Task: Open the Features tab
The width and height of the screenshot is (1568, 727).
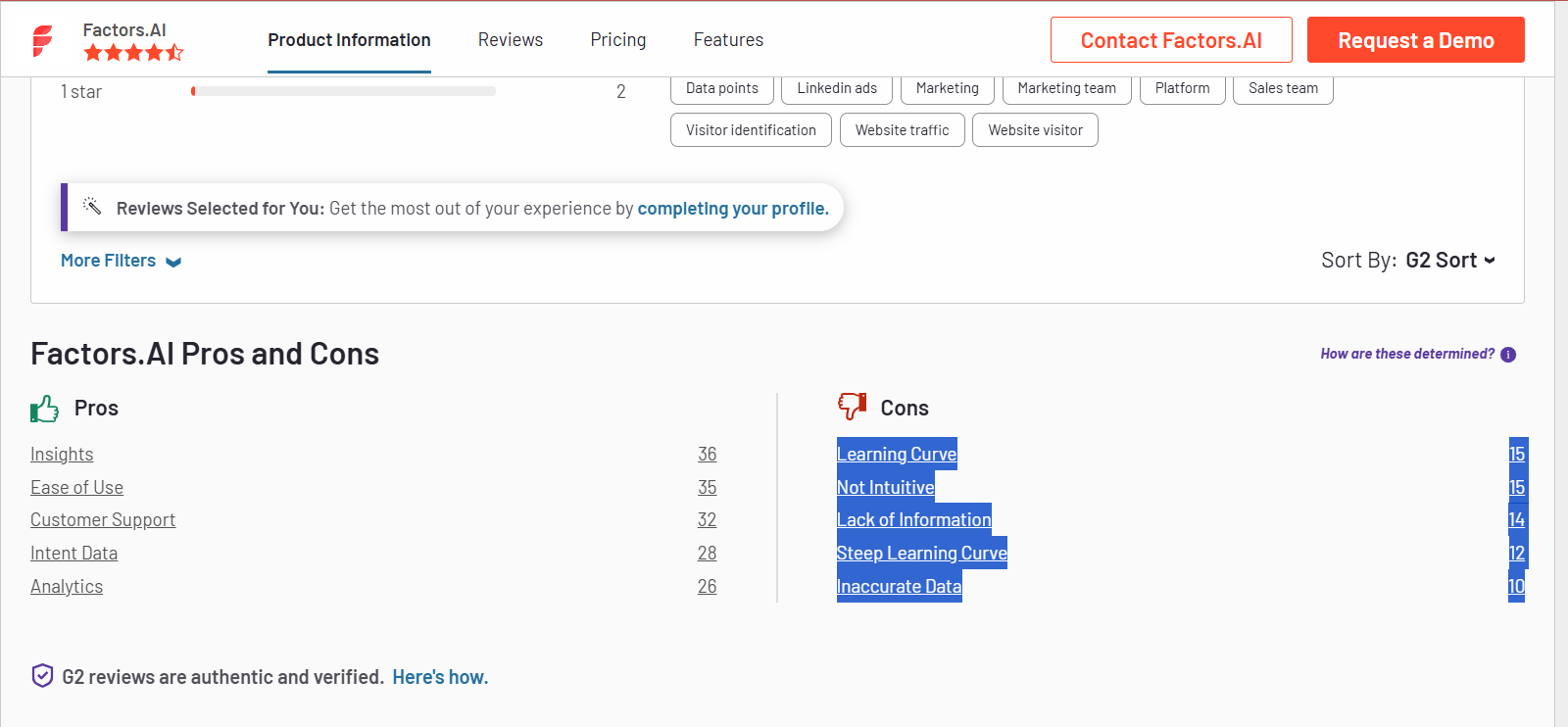Action: pos(728,40)
